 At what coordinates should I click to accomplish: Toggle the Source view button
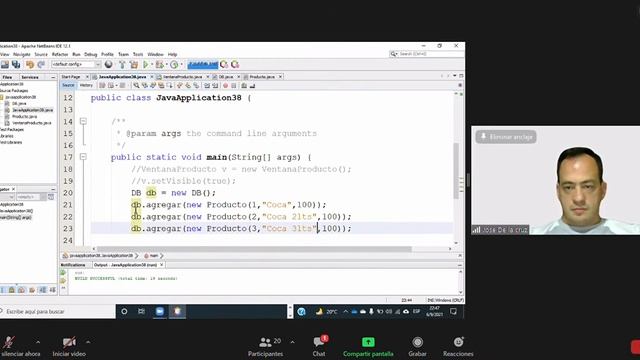click(68, 85)
